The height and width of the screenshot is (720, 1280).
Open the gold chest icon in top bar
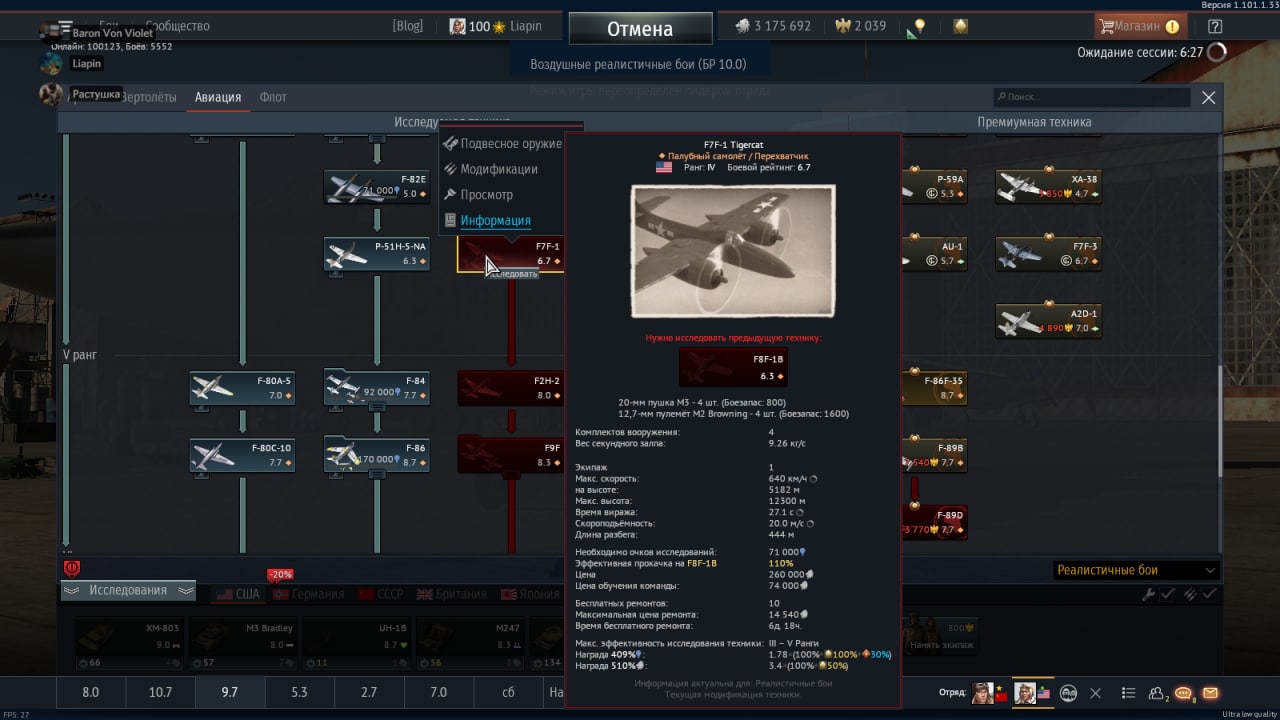pyautogui.click(x=960, y=27)
